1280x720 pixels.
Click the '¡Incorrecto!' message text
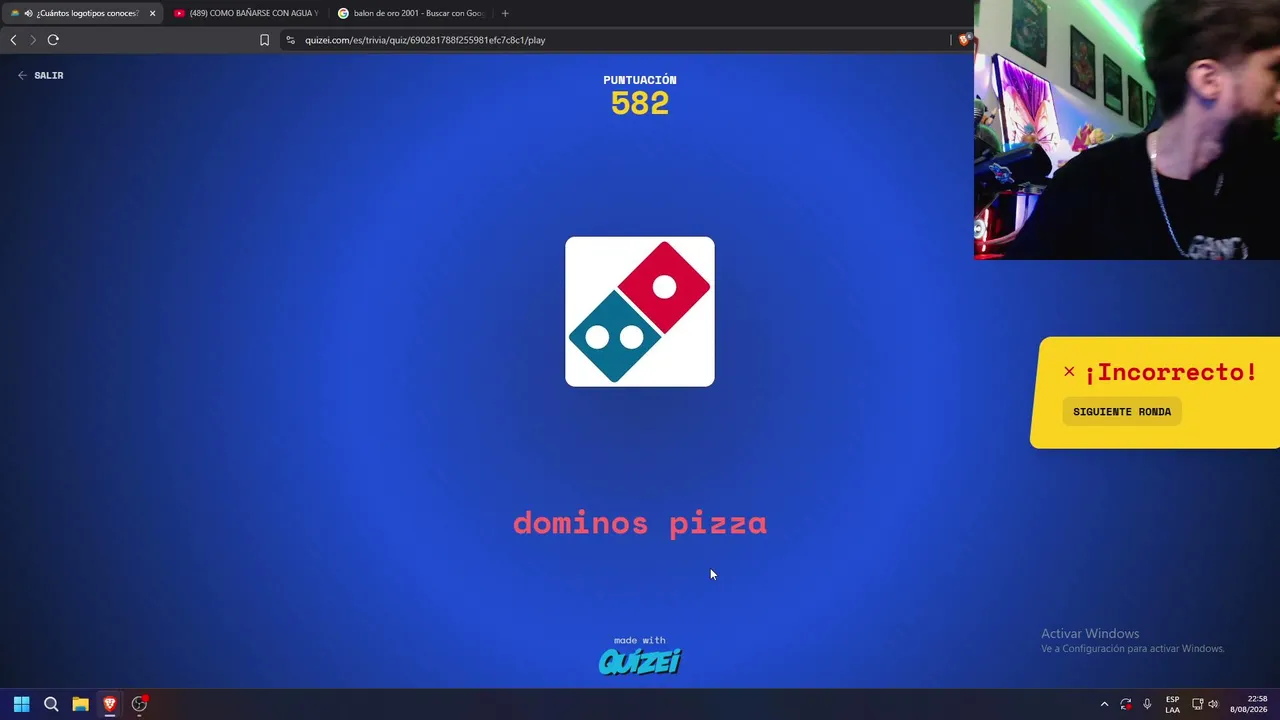[x=1170, y=372]
